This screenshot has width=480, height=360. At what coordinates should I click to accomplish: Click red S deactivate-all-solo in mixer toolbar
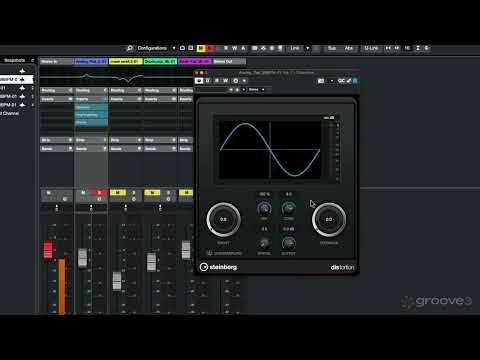pyautogui.click(x=210, y=48)
